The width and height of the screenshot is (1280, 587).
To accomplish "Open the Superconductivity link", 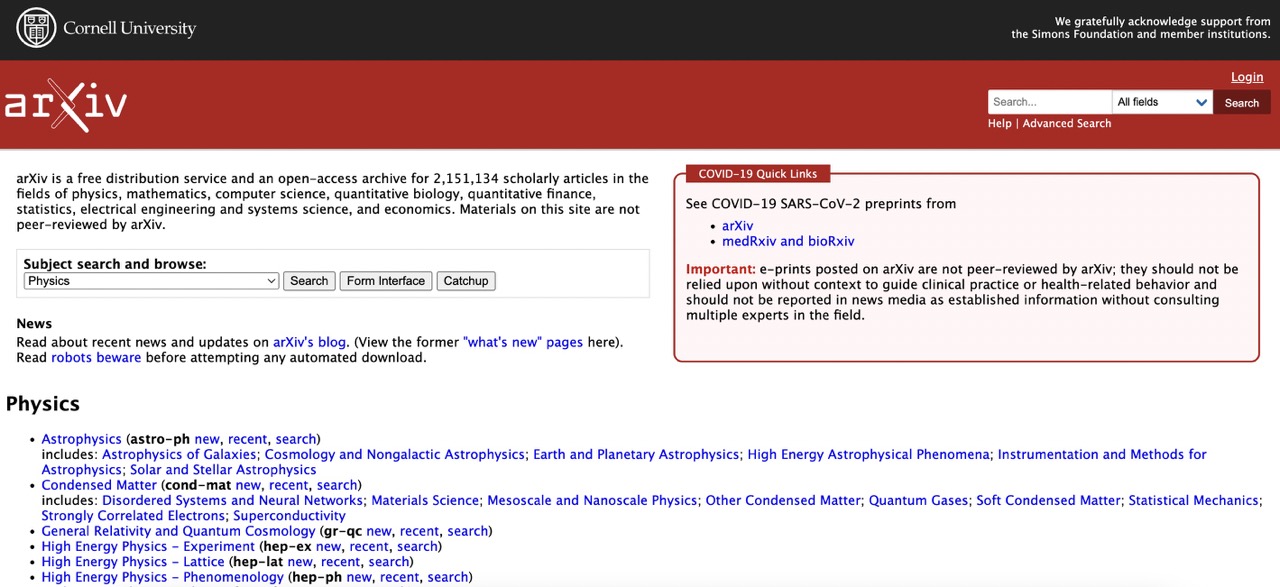I will 289,516.
